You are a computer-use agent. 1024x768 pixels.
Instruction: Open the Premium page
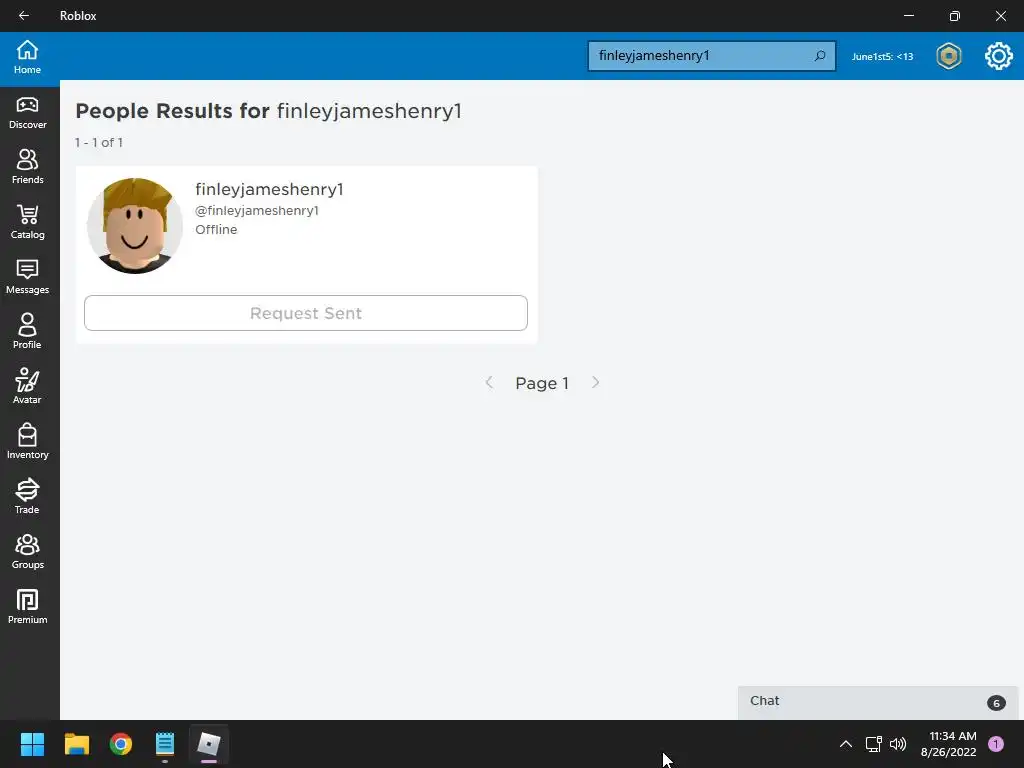(27, 607)
